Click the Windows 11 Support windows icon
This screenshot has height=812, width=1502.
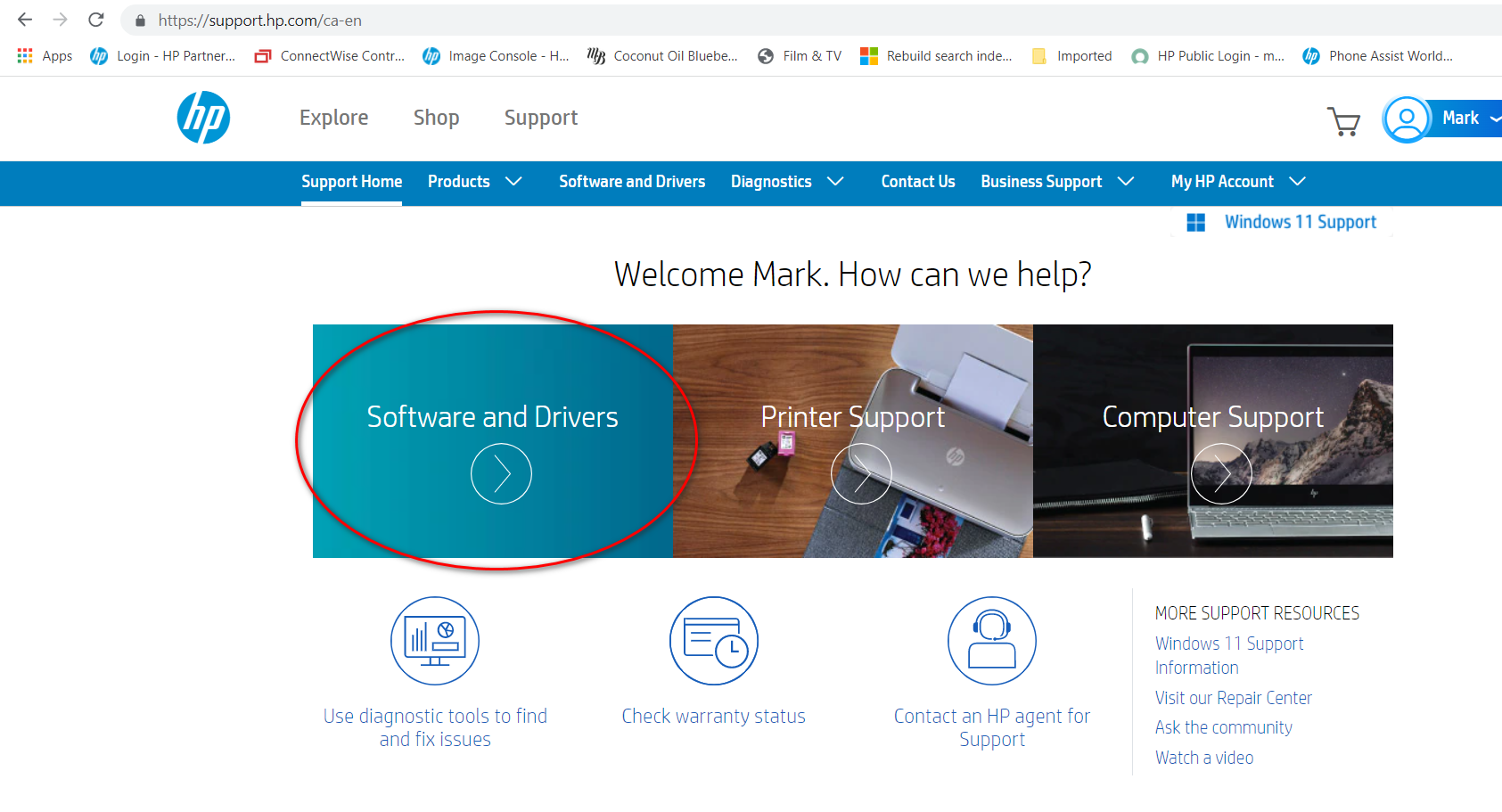[x=1197, y=221]
